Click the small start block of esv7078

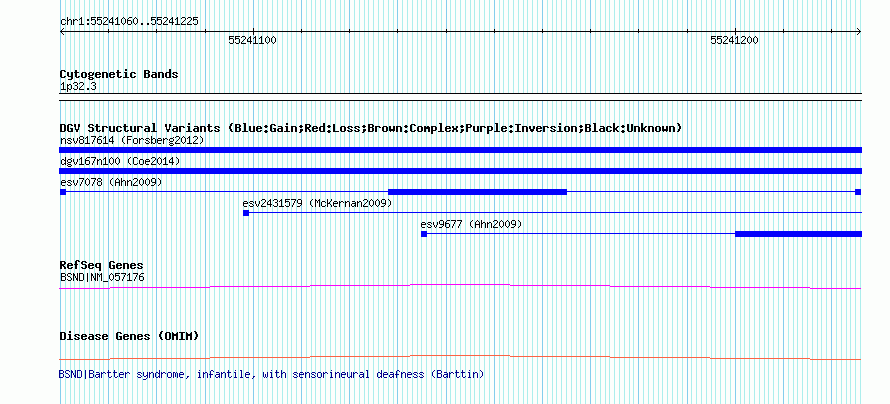(63, 192)
